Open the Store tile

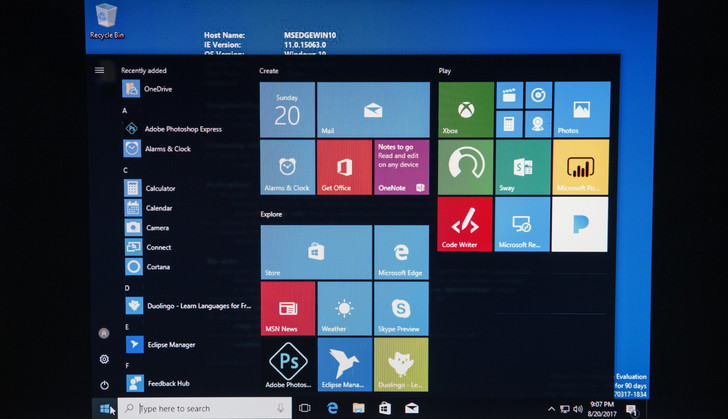coord(315,252)
